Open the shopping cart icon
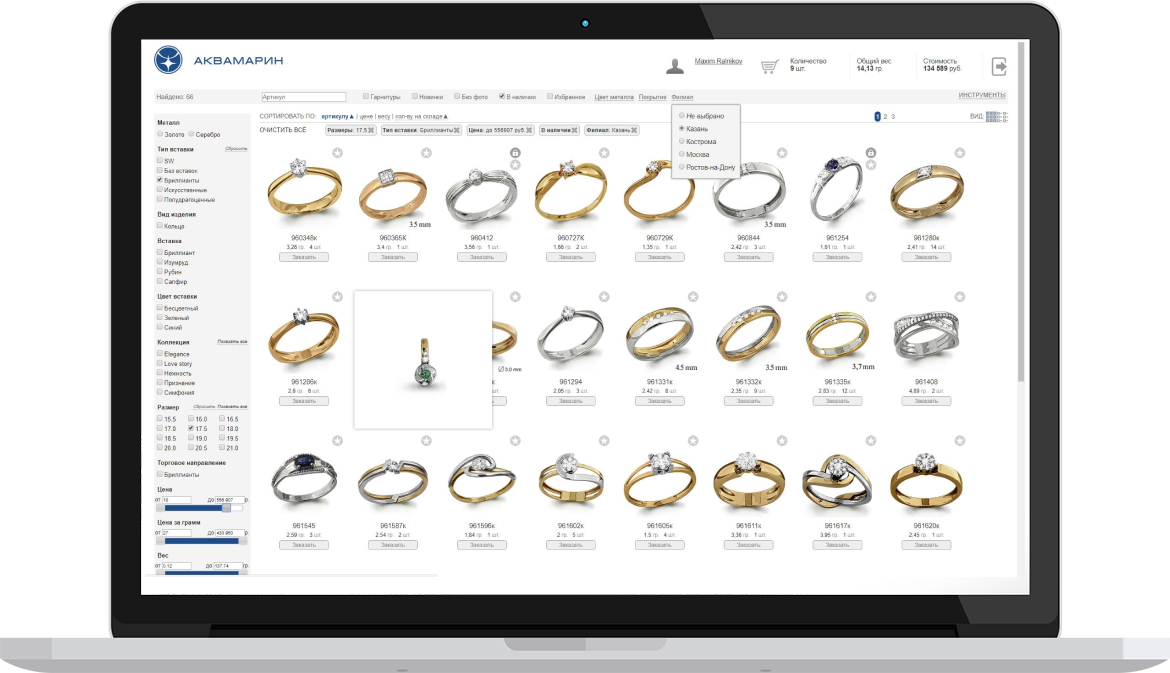 pyautogui.click(x=769, y=66)
